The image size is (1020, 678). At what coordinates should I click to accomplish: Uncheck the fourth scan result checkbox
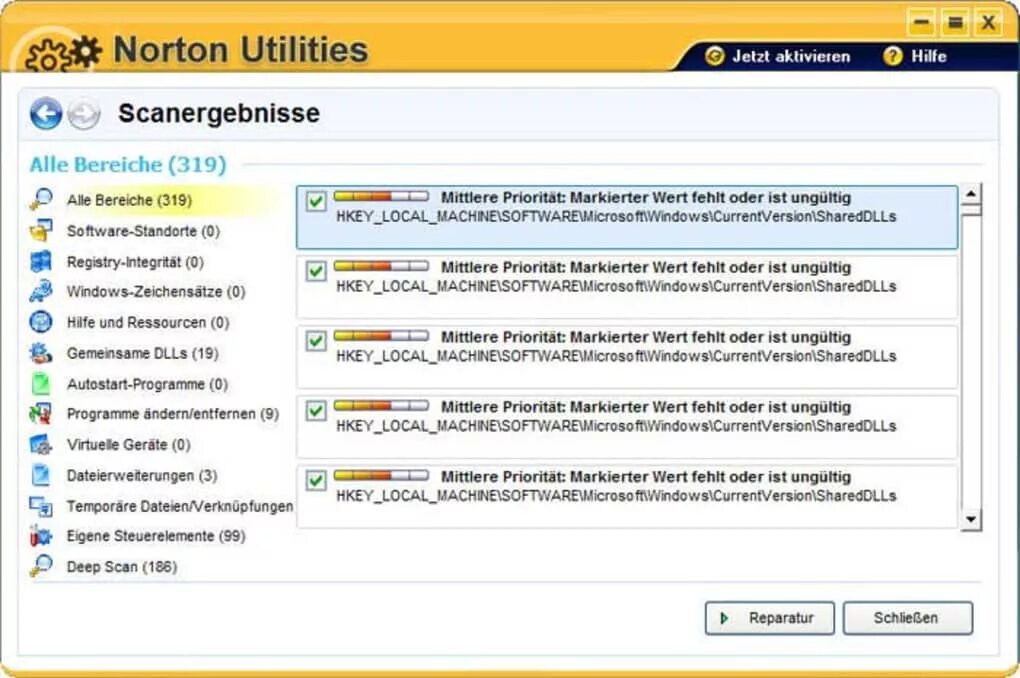pyautogui.click(x=316, y=411)
